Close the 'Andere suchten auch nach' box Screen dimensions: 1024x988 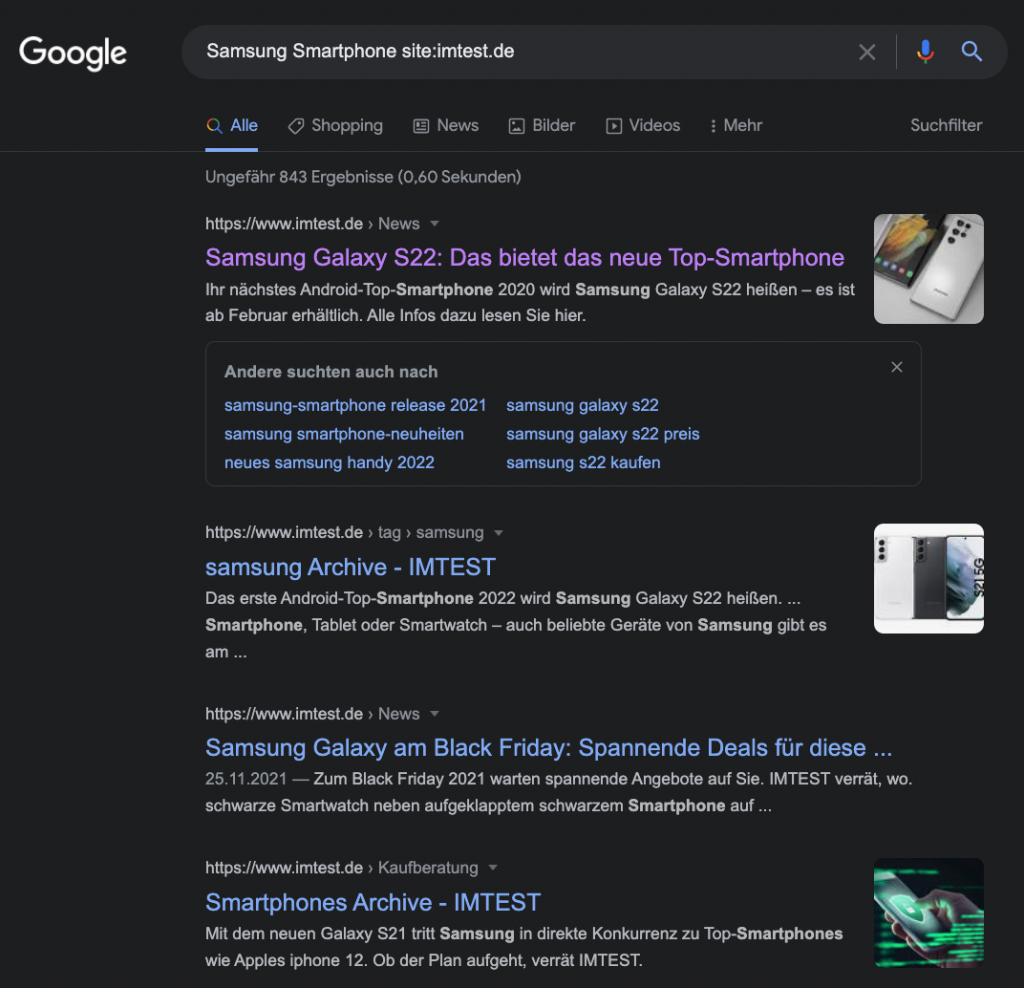[897, 367]
